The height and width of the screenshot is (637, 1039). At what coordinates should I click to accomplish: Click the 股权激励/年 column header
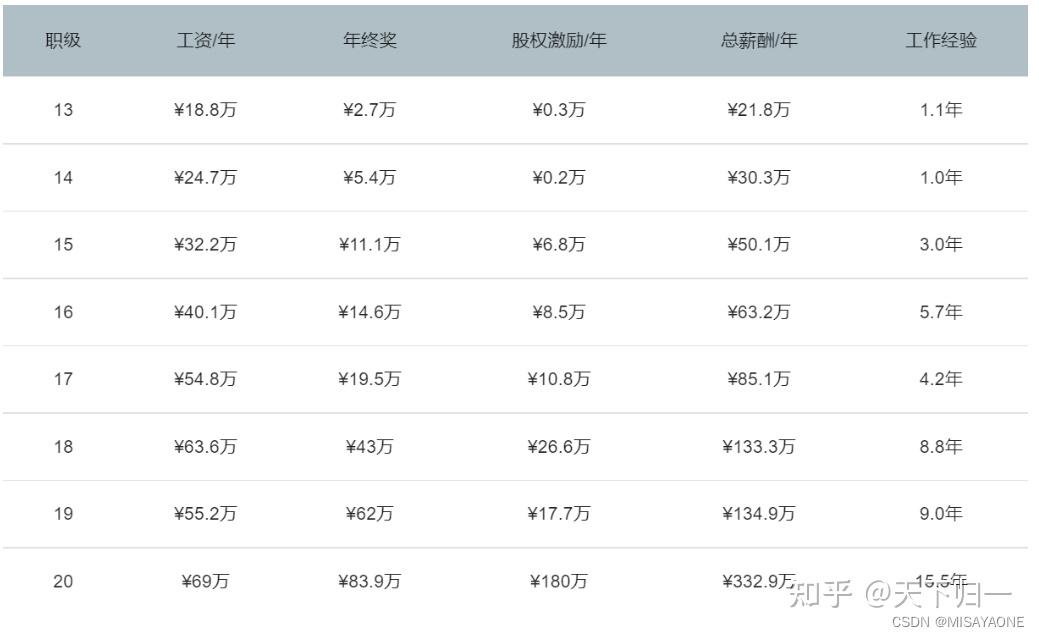click(559, 41)
